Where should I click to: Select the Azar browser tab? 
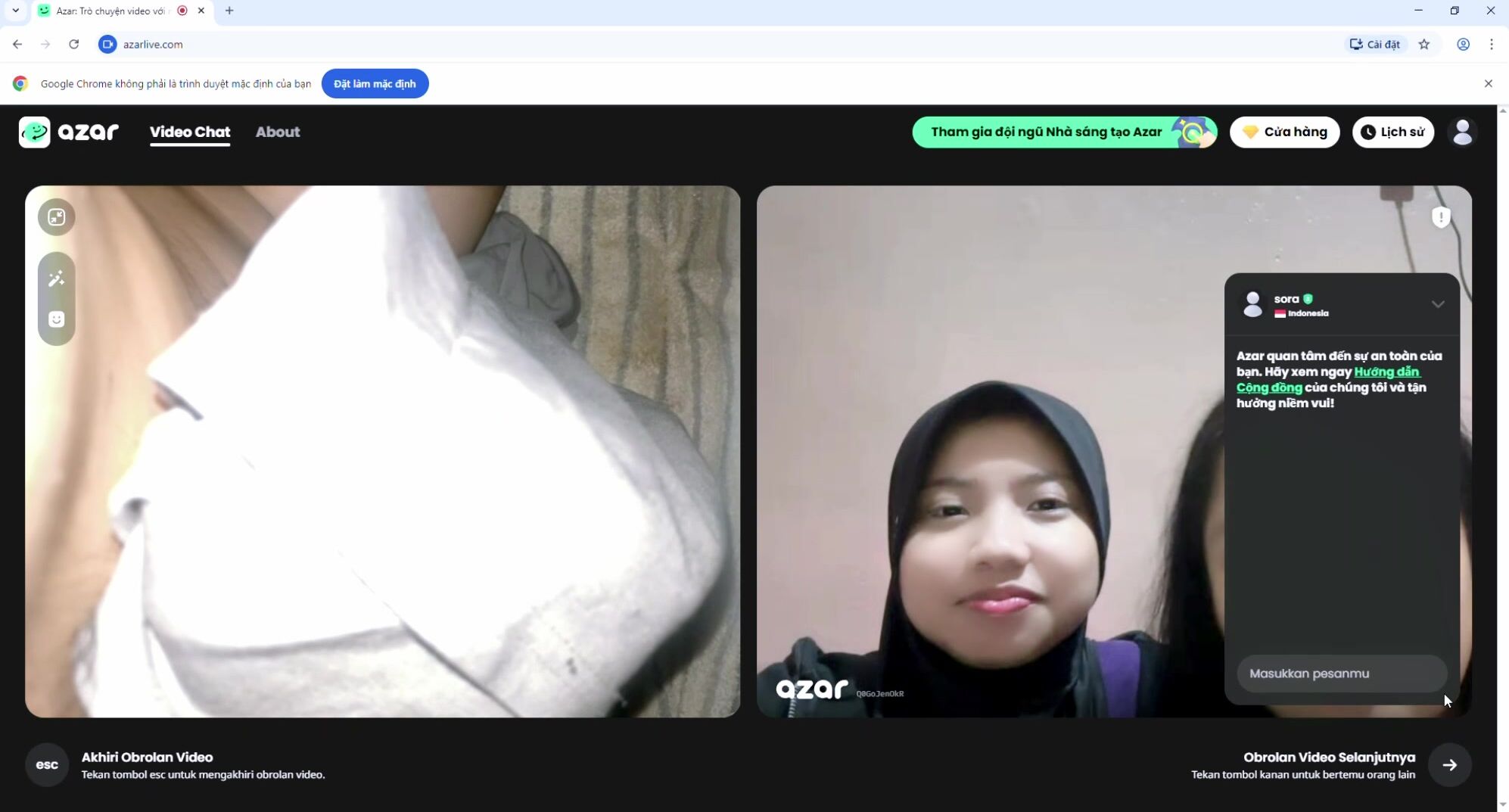(x=122, y=11)
